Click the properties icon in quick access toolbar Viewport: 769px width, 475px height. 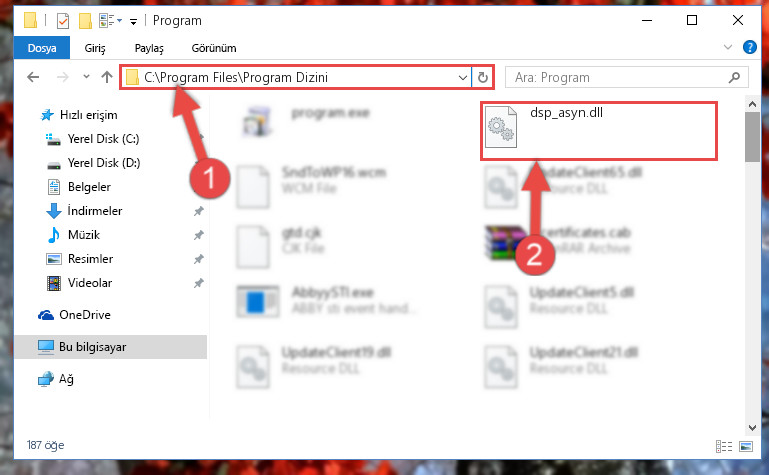tap(62, 21)
